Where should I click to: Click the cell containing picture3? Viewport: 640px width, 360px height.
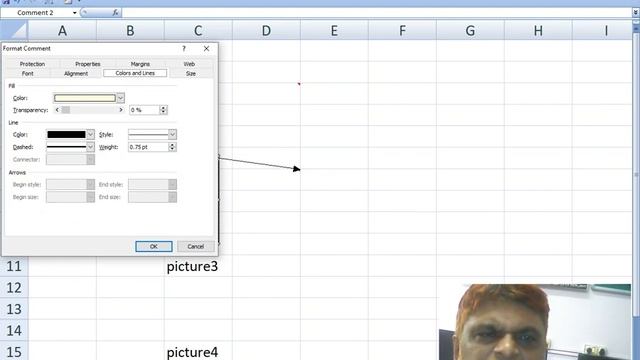tap(198, 266)
